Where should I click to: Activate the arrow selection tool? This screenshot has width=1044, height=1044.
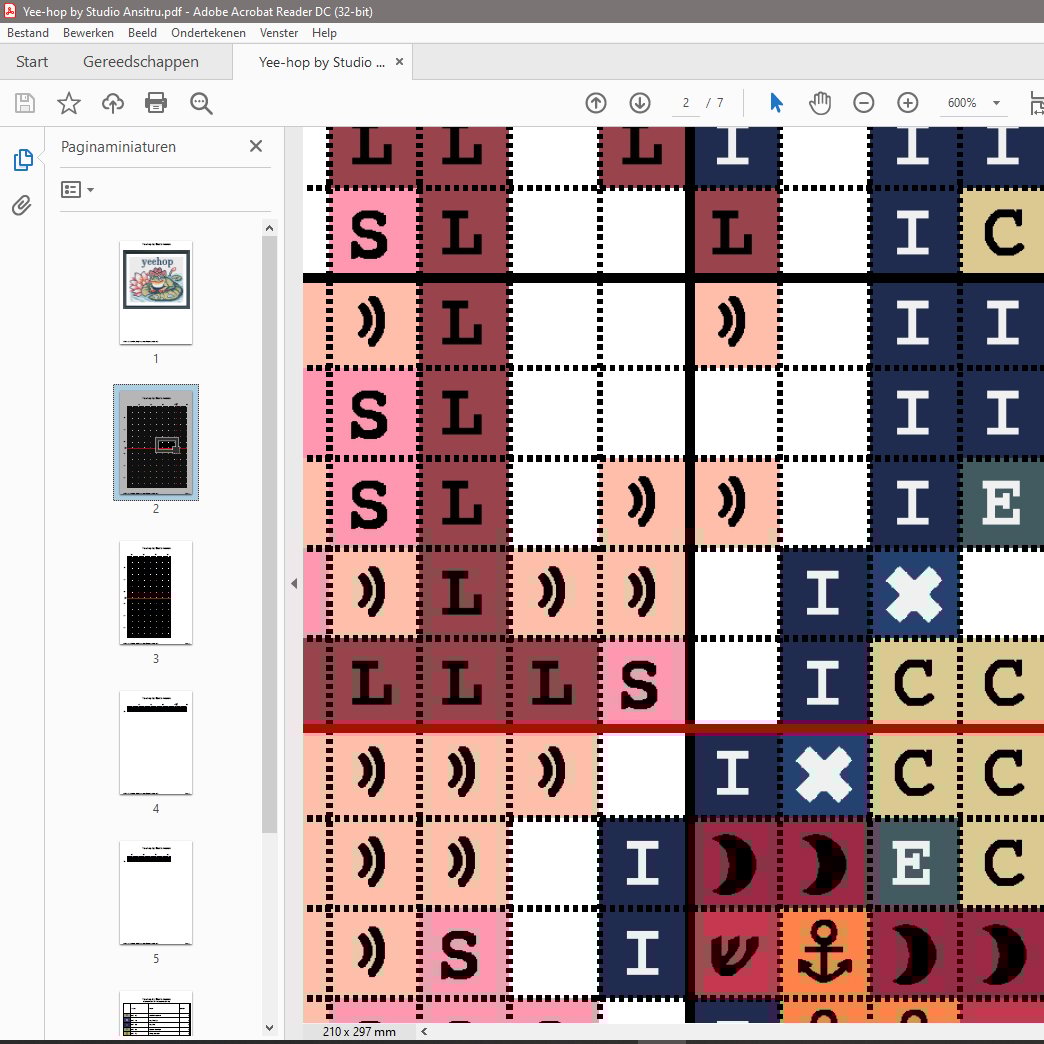(776, 103)
